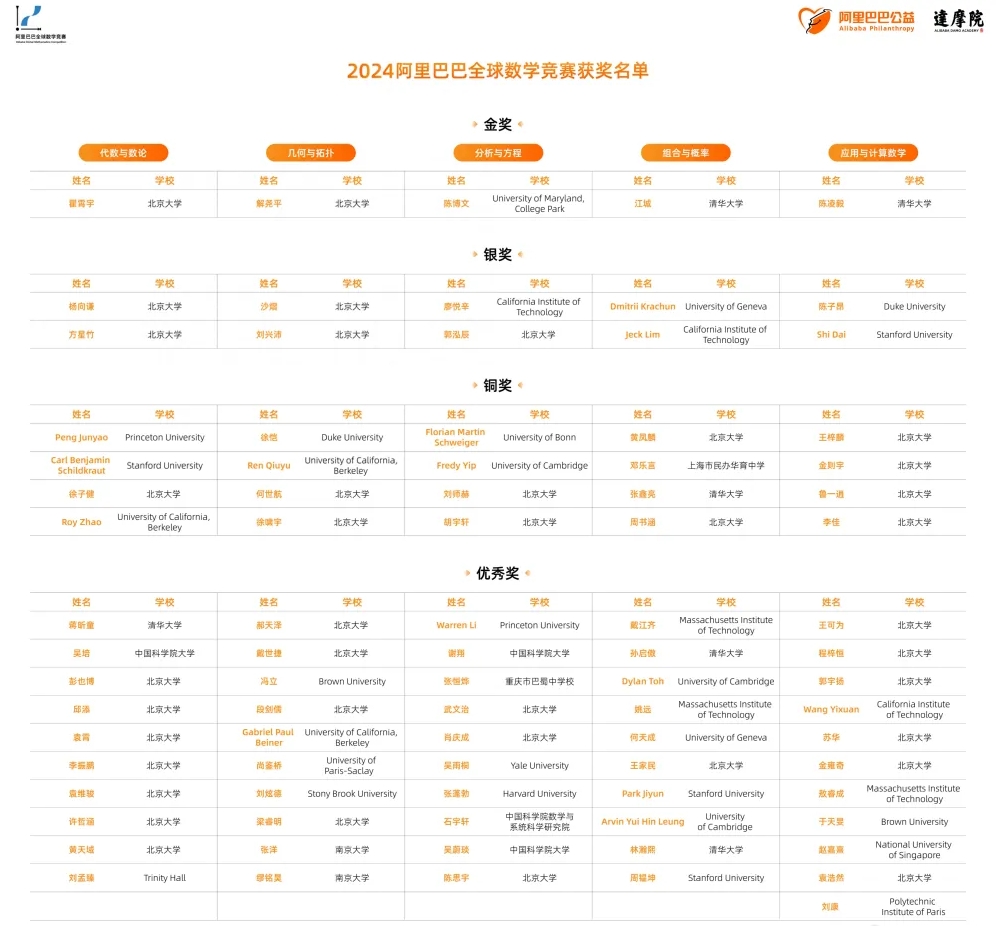
Task: Select the 分析与方程 track
Action: [x=497, y=153]
